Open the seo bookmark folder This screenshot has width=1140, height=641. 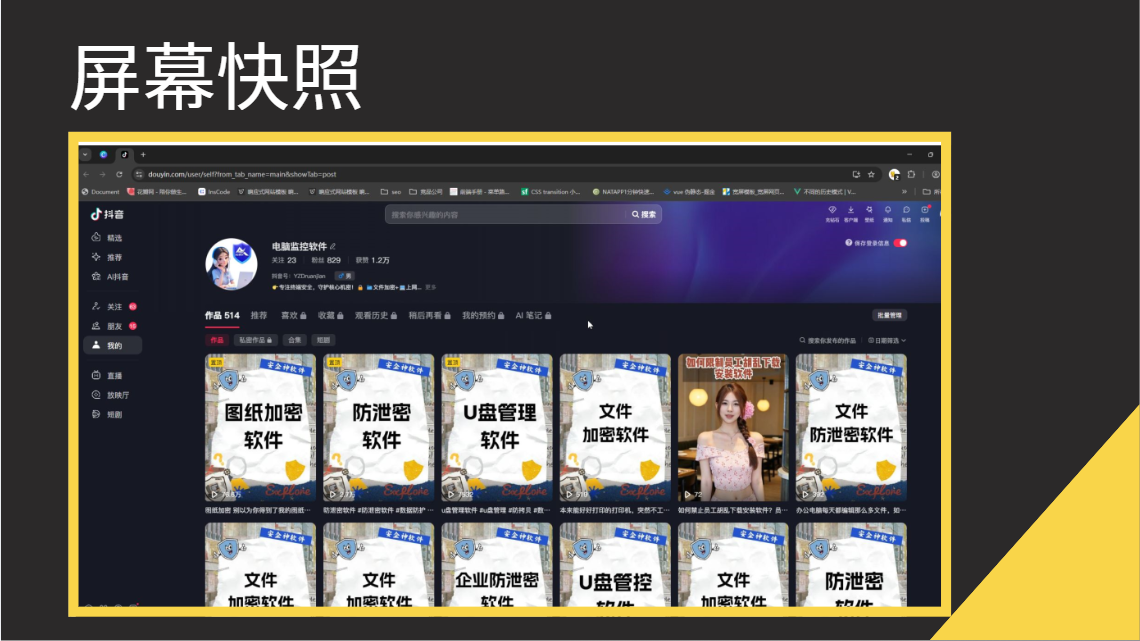[x=391, y=192]
